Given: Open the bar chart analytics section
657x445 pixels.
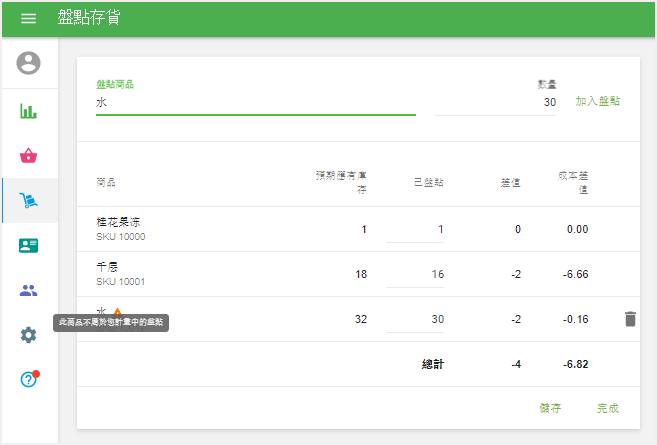Looking at the screenshot, I should (29, 110).
